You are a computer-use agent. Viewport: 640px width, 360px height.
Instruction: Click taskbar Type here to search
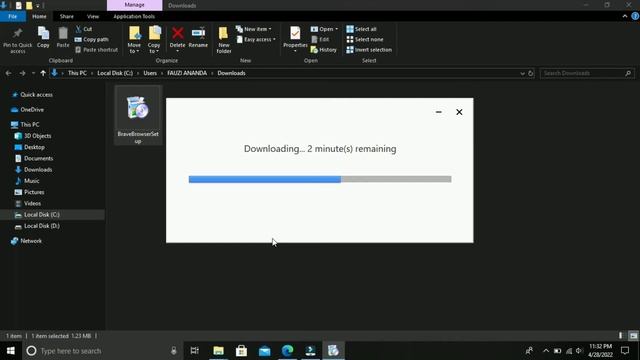[x=102, y=351]
